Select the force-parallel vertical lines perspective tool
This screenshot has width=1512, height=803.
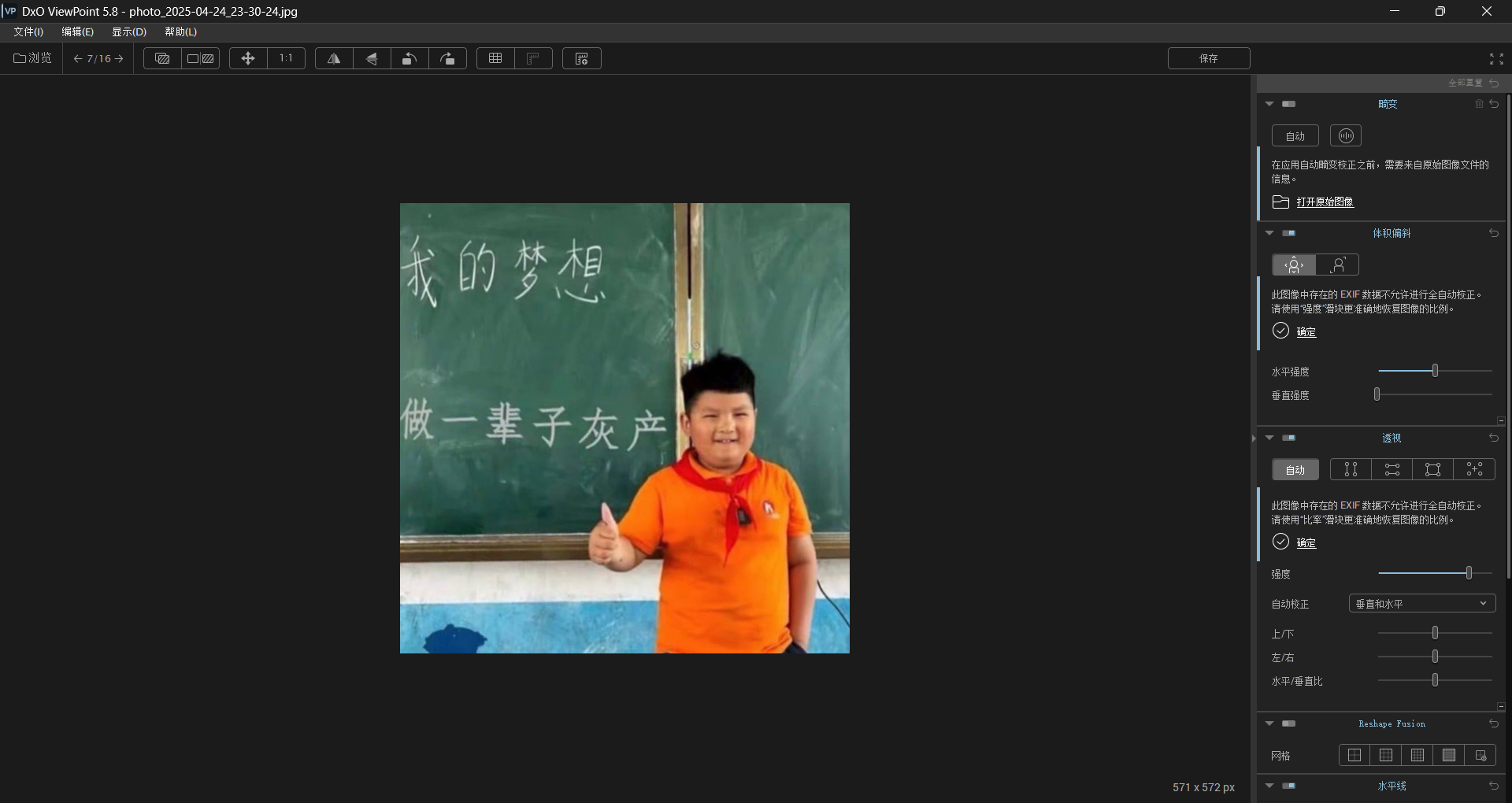[x=1350, y=469]
